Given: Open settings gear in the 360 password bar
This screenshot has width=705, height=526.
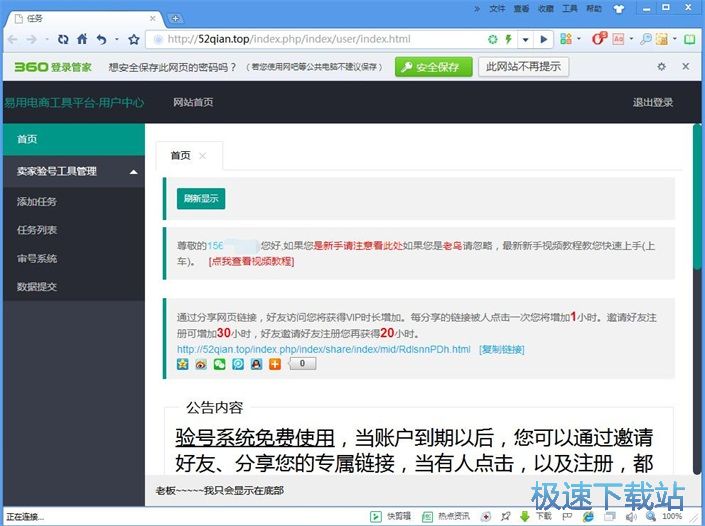Looking at the screenshot, I should tap(661, 67).
